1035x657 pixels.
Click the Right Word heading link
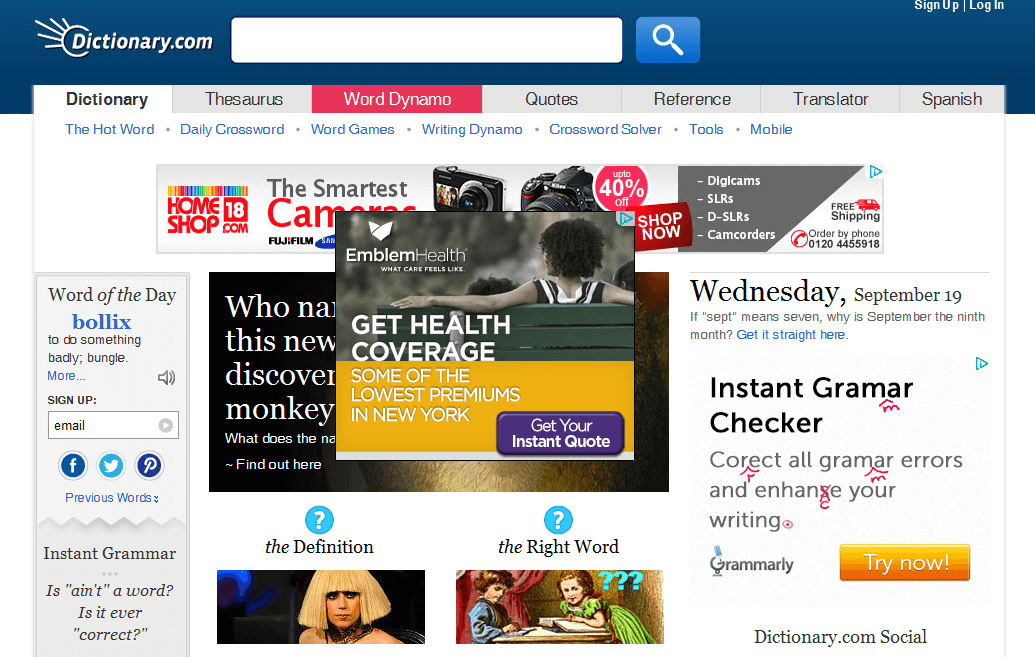coord(558,547)
